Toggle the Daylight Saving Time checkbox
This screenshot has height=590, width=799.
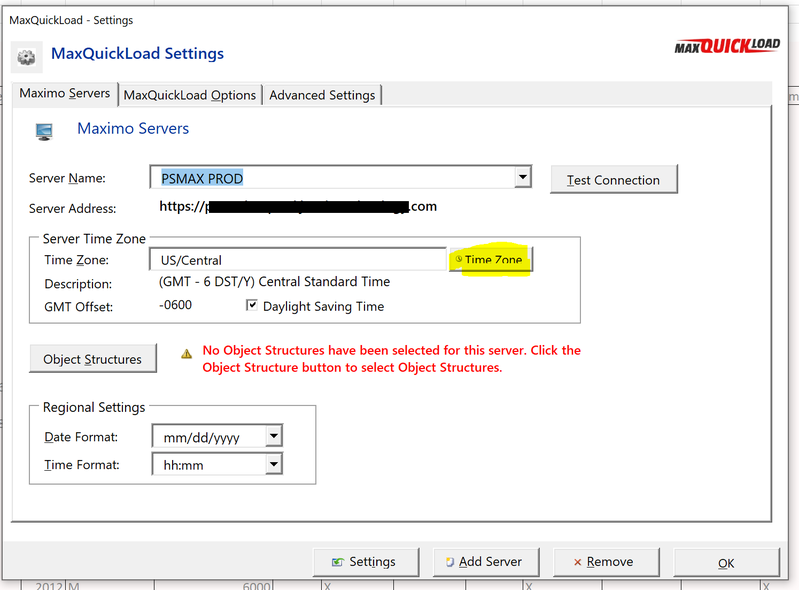pyautogui.click(x=252, y=305)
